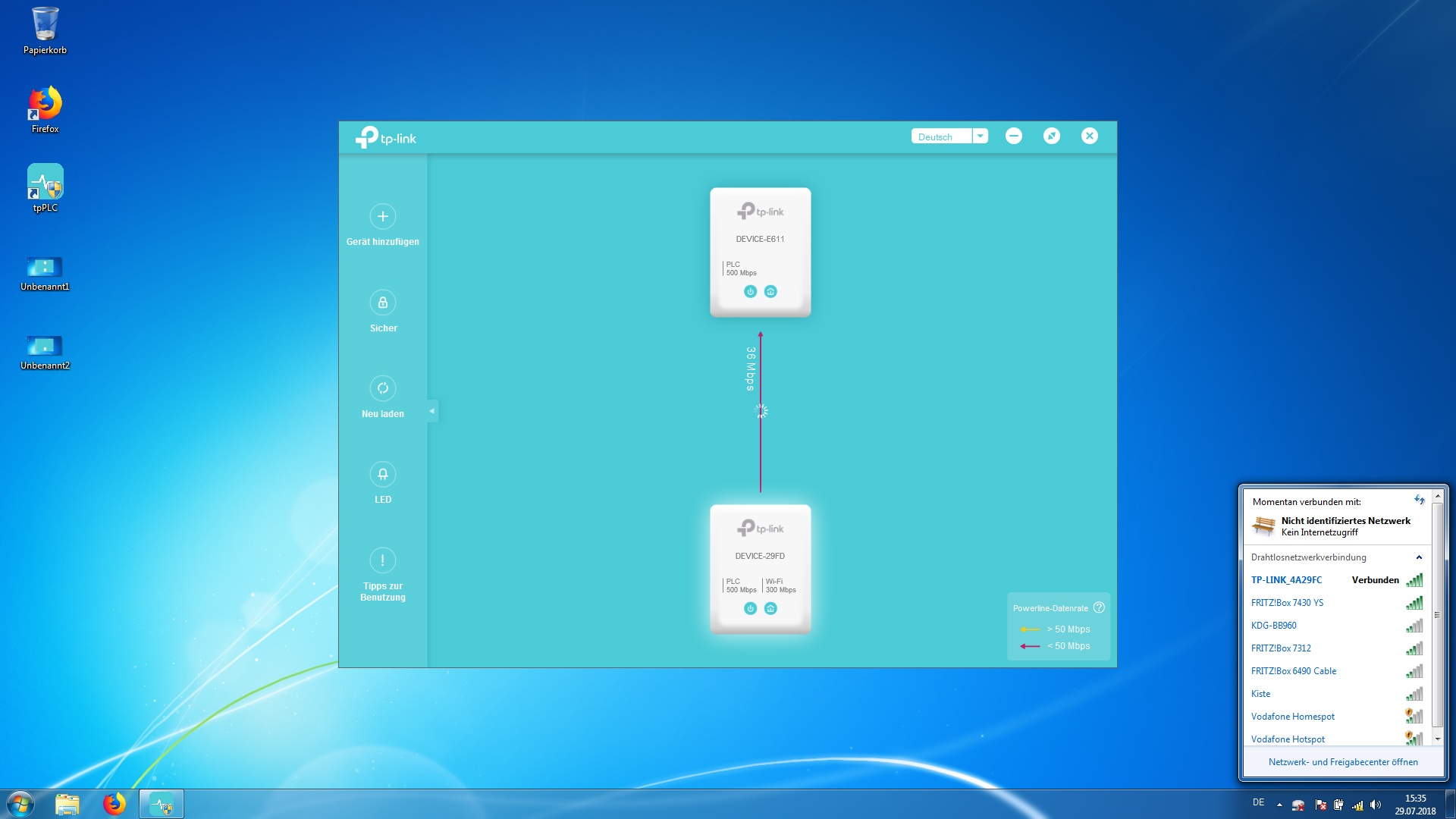Click the Sicher lock icon
The height and width of the screenshot is (819, 1456).
(382, 303)
